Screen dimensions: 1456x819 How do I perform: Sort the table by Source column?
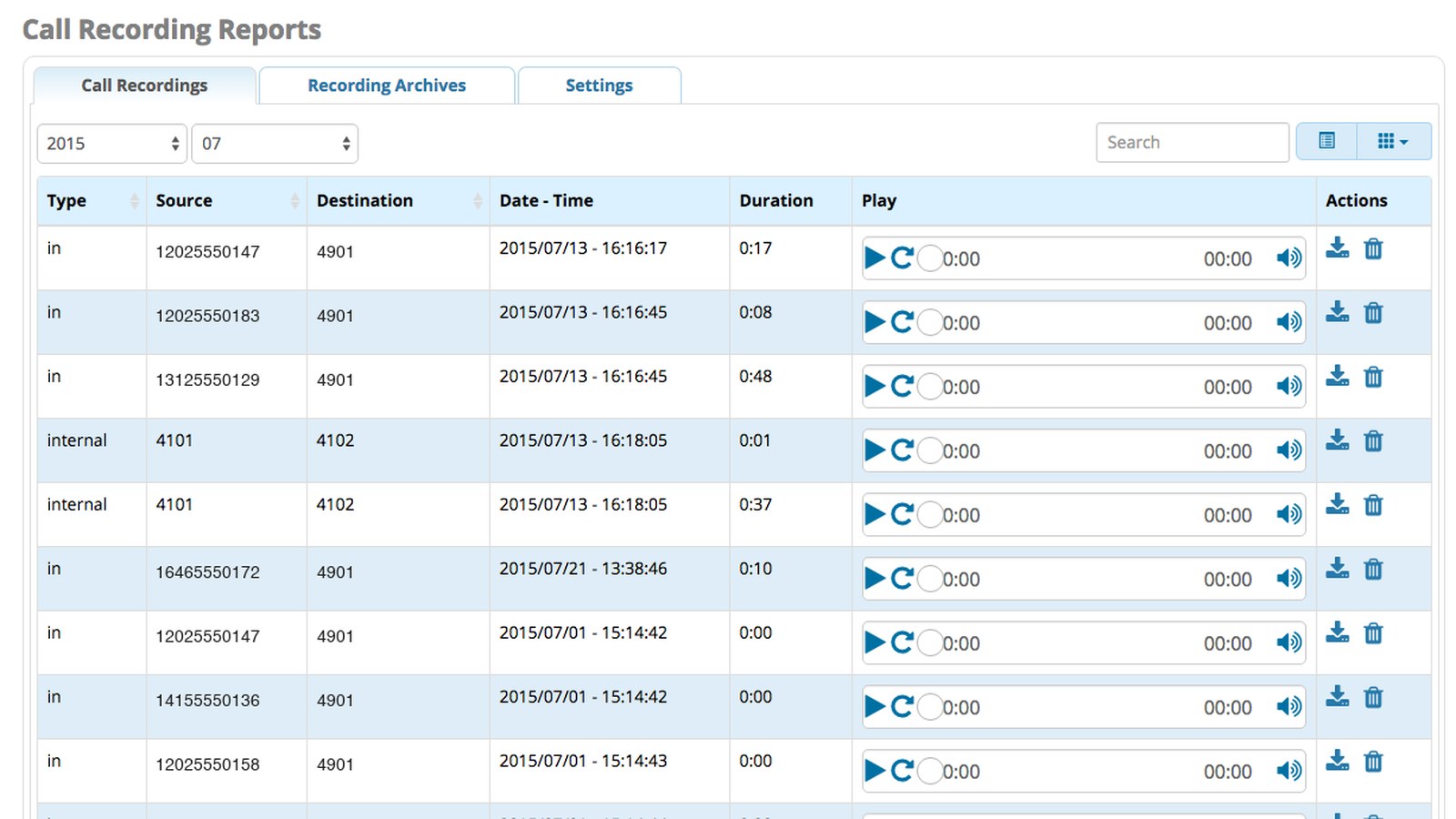coord(227,201)
